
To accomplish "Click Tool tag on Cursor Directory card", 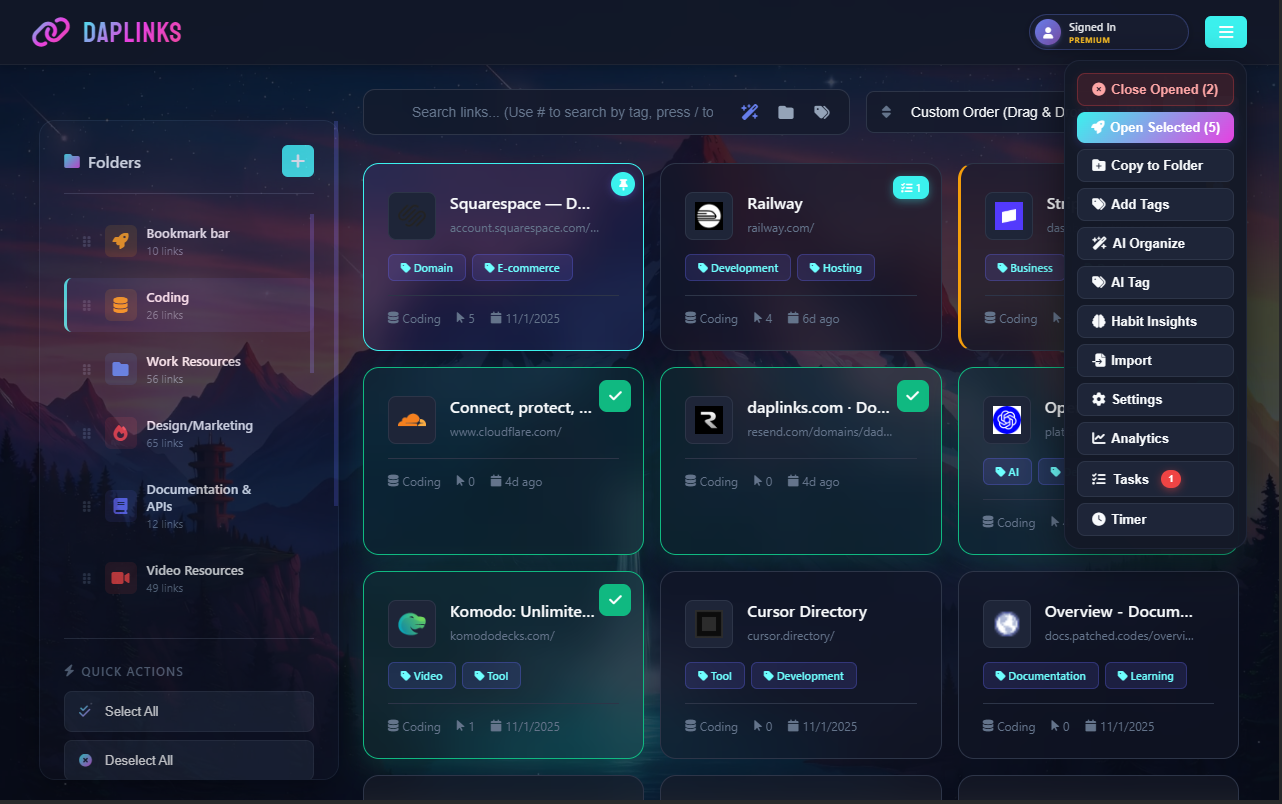I will click(715, 676).
